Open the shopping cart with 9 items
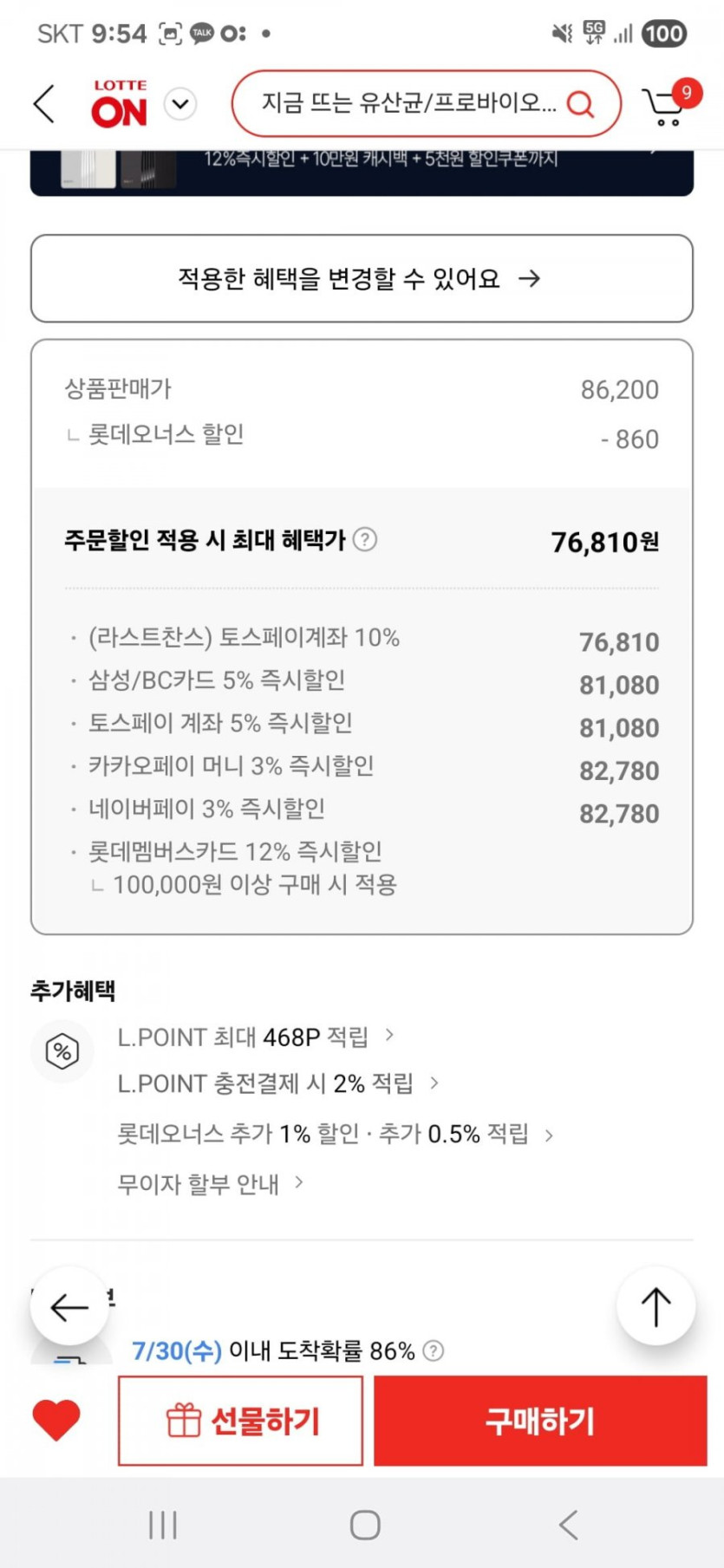 668,106
